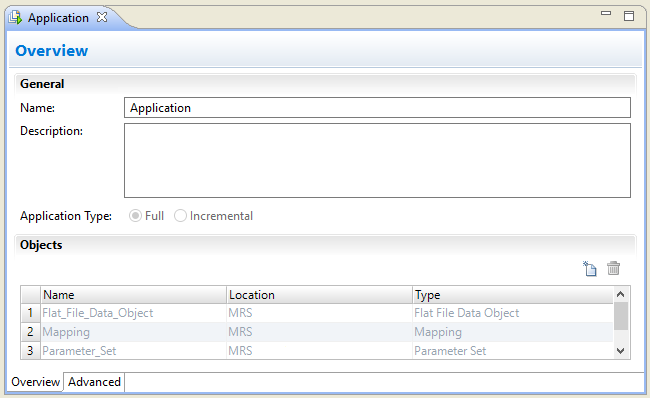
Task: Click the General section heading
Action: click(x=42, y=84)
